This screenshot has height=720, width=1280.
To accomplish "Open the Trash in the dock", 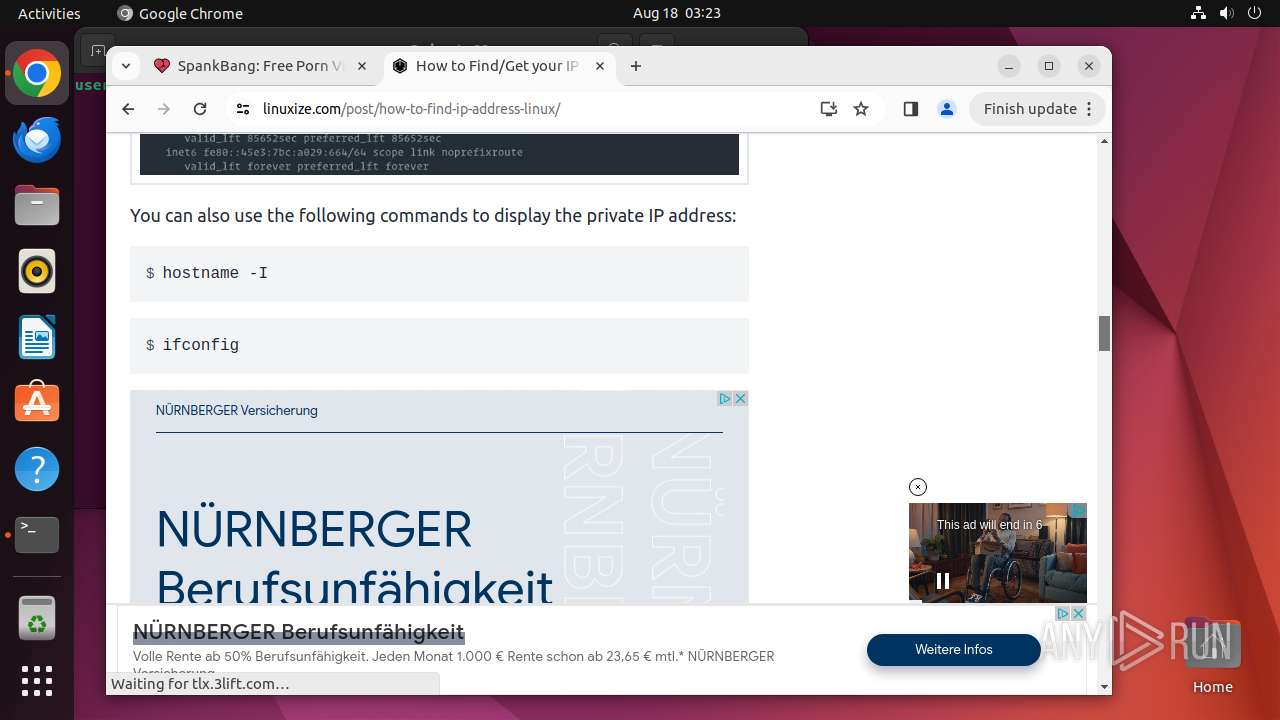I will [x=37, y=618].
